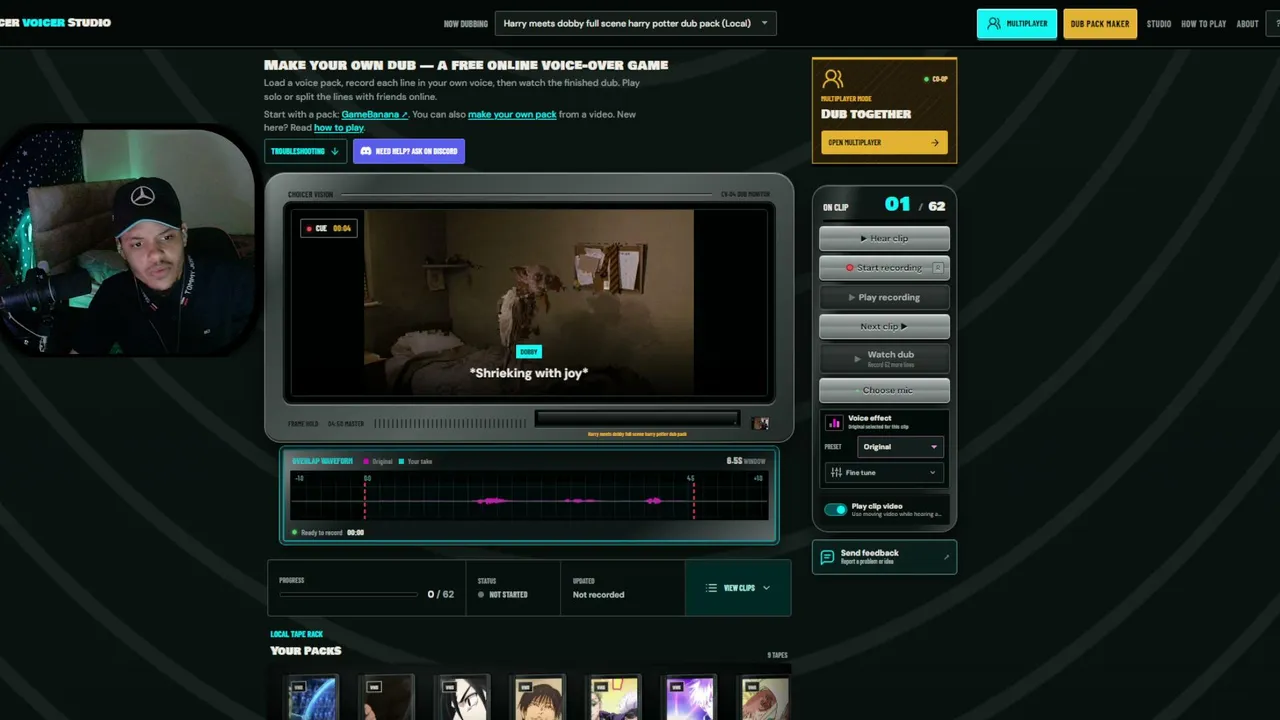Click the Local Tape Rack label
The width and height of the screenshot is (1280, 720).
point(297,634)
